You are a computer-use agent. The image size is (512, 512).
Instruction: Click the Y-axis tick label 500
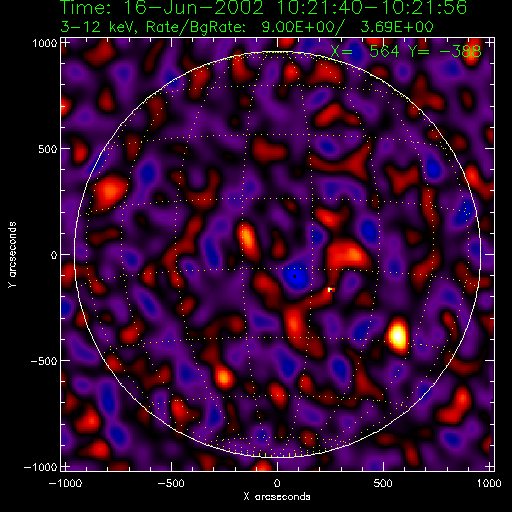tap(48, 149)
